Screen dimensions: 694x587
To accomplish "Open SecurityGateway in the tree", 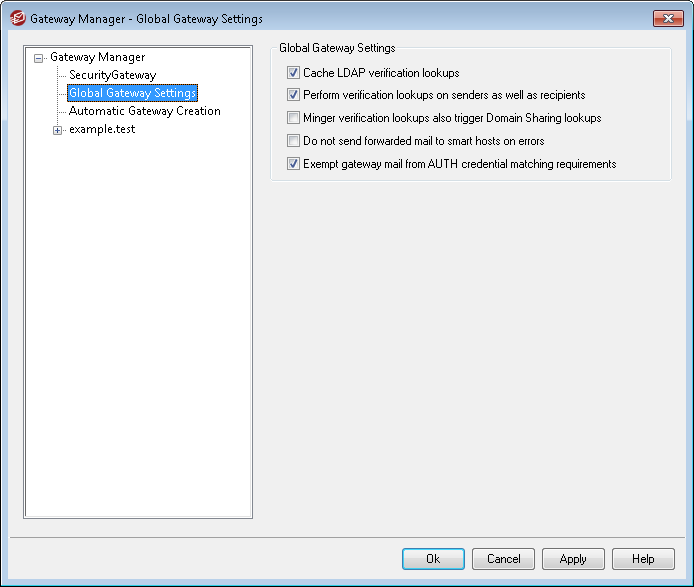I will click(x=112, y=75).
